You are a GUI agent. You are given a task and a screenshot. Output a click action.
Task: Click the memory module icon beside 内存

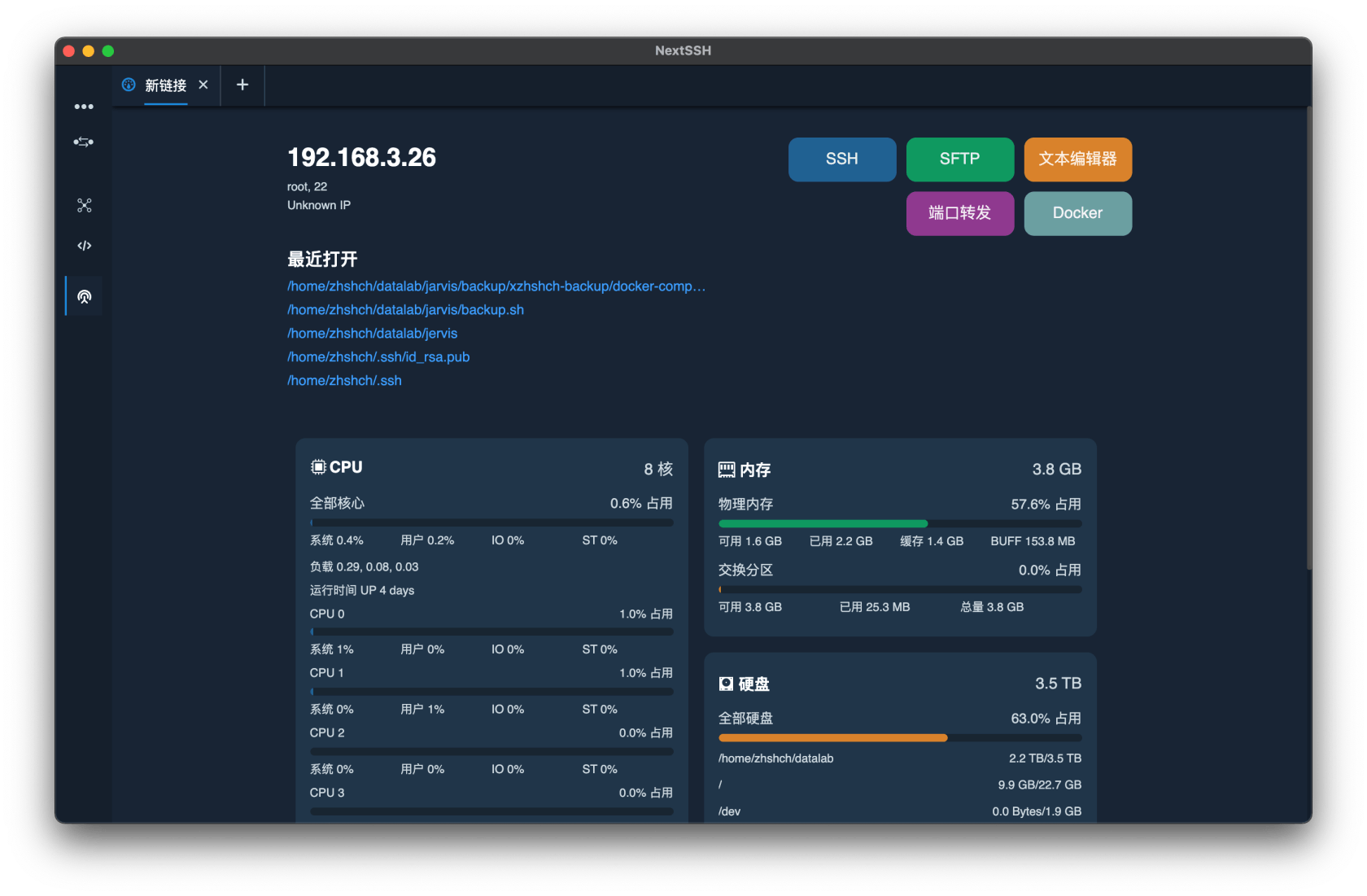pyautogui.click(x=727, y=470)
